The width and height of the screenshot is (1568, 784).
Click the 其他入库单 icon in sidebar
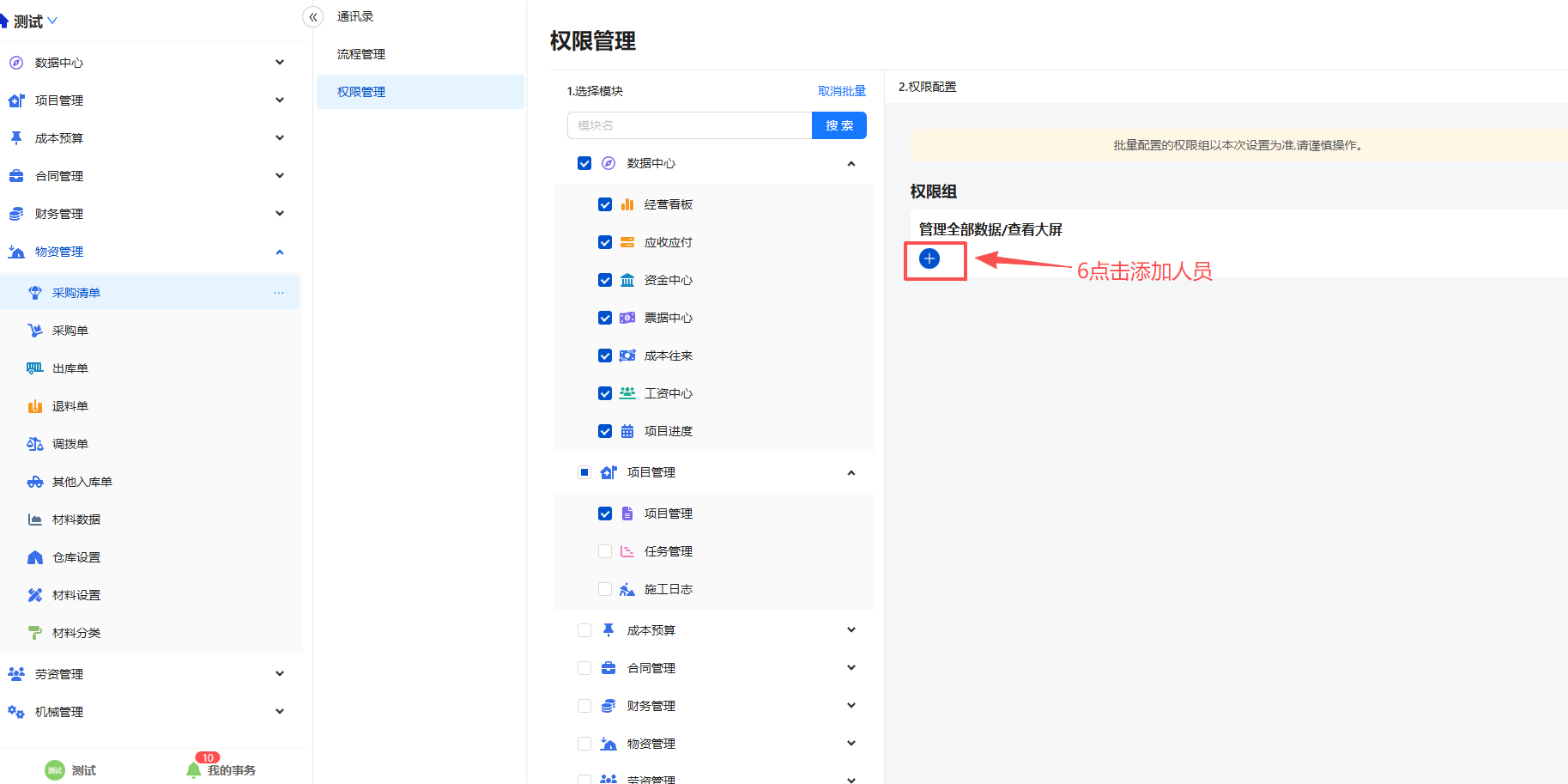(34, 482)
